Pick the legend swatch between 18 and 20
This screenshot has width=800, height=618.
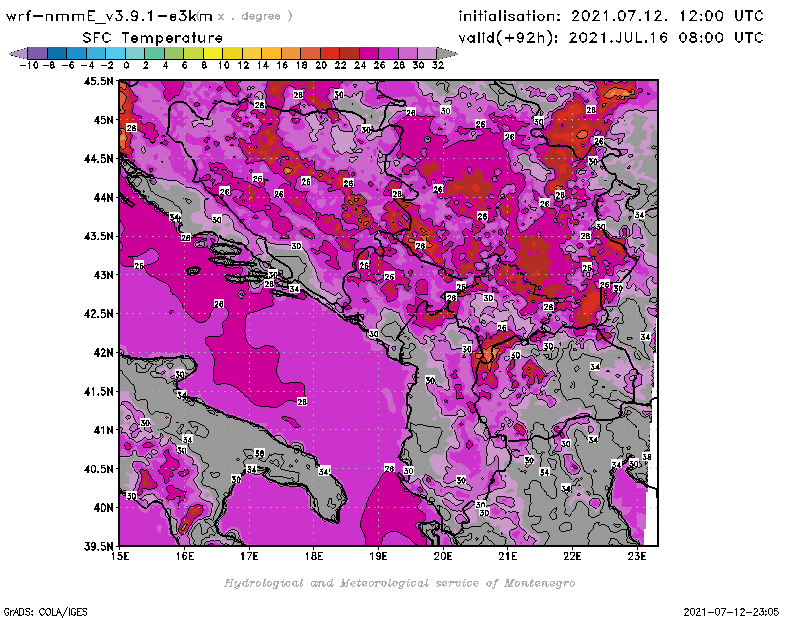(310, 54)
